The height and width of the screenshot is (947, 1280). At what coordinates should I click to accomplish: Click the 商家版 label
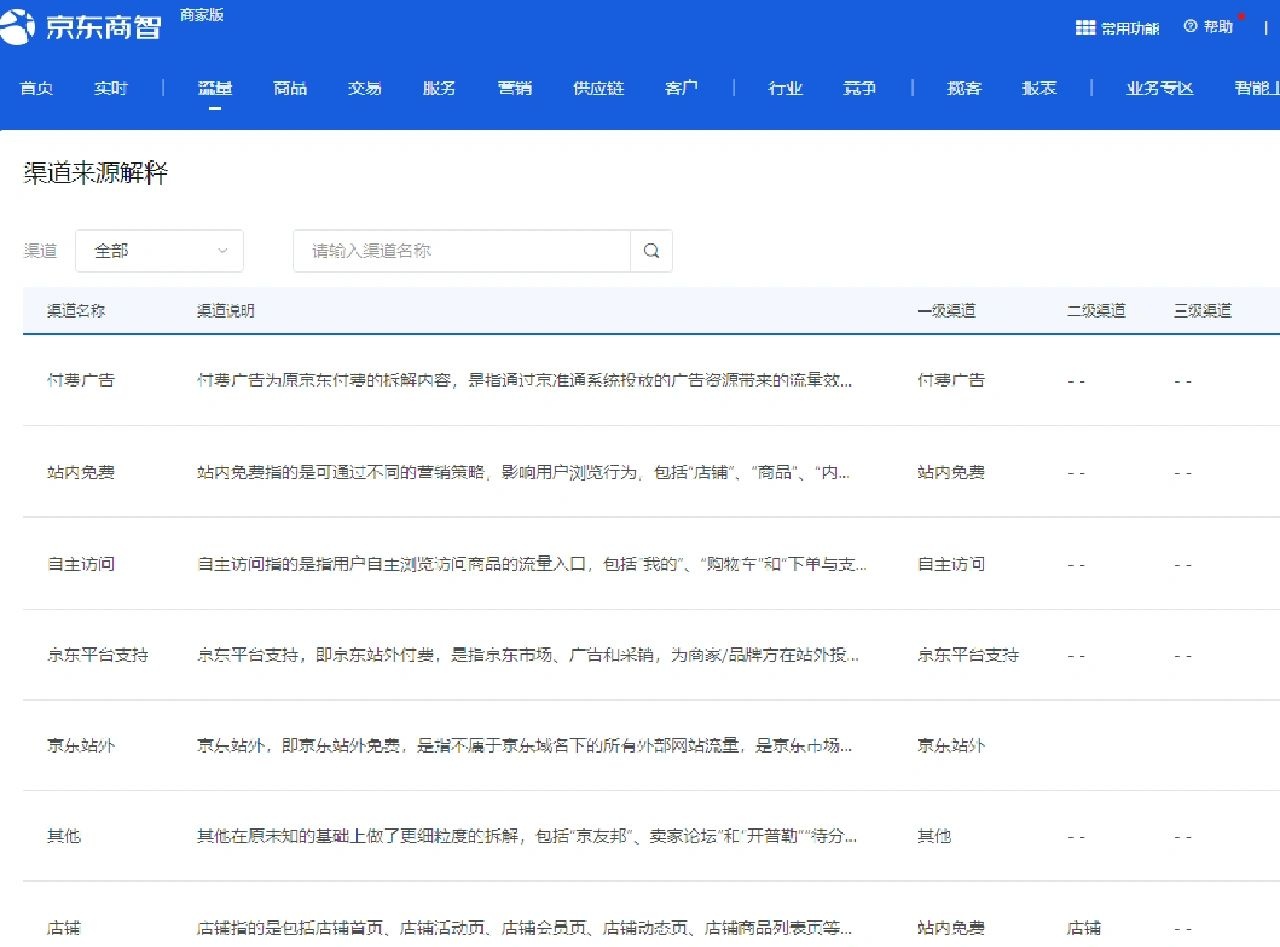pyautogui.click(x=202, y=14)
